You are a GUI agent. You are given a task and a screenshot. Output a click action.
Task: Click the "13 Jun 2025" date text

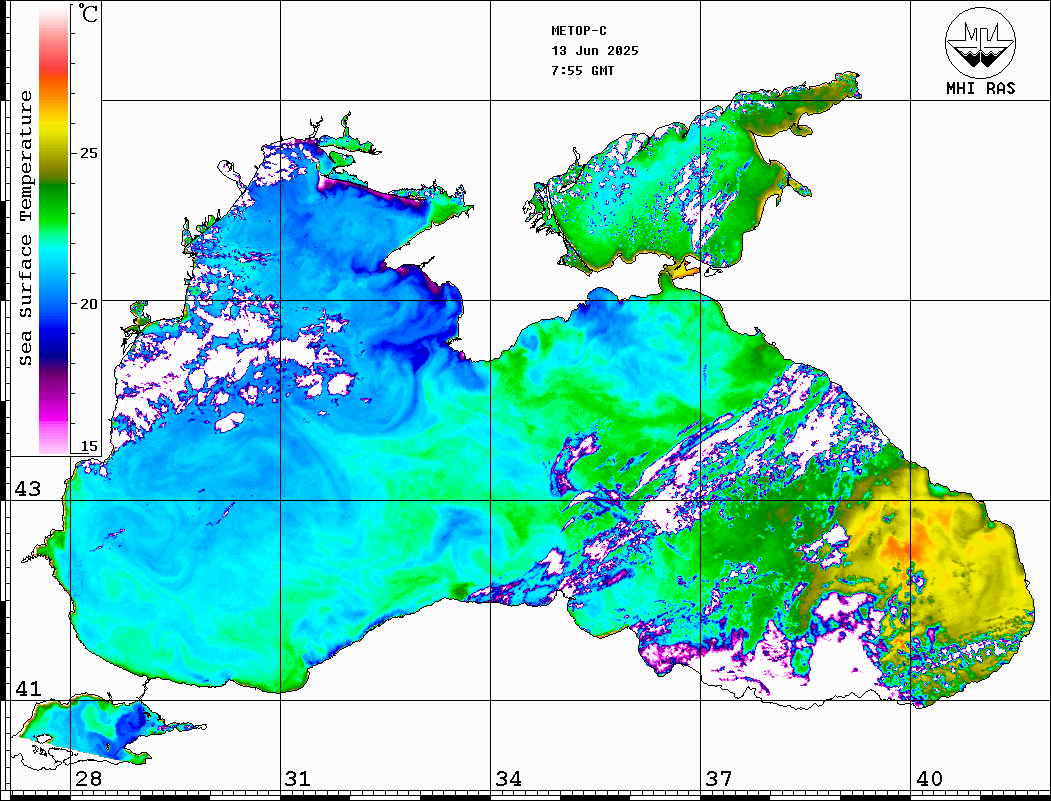tap(595, 51)
